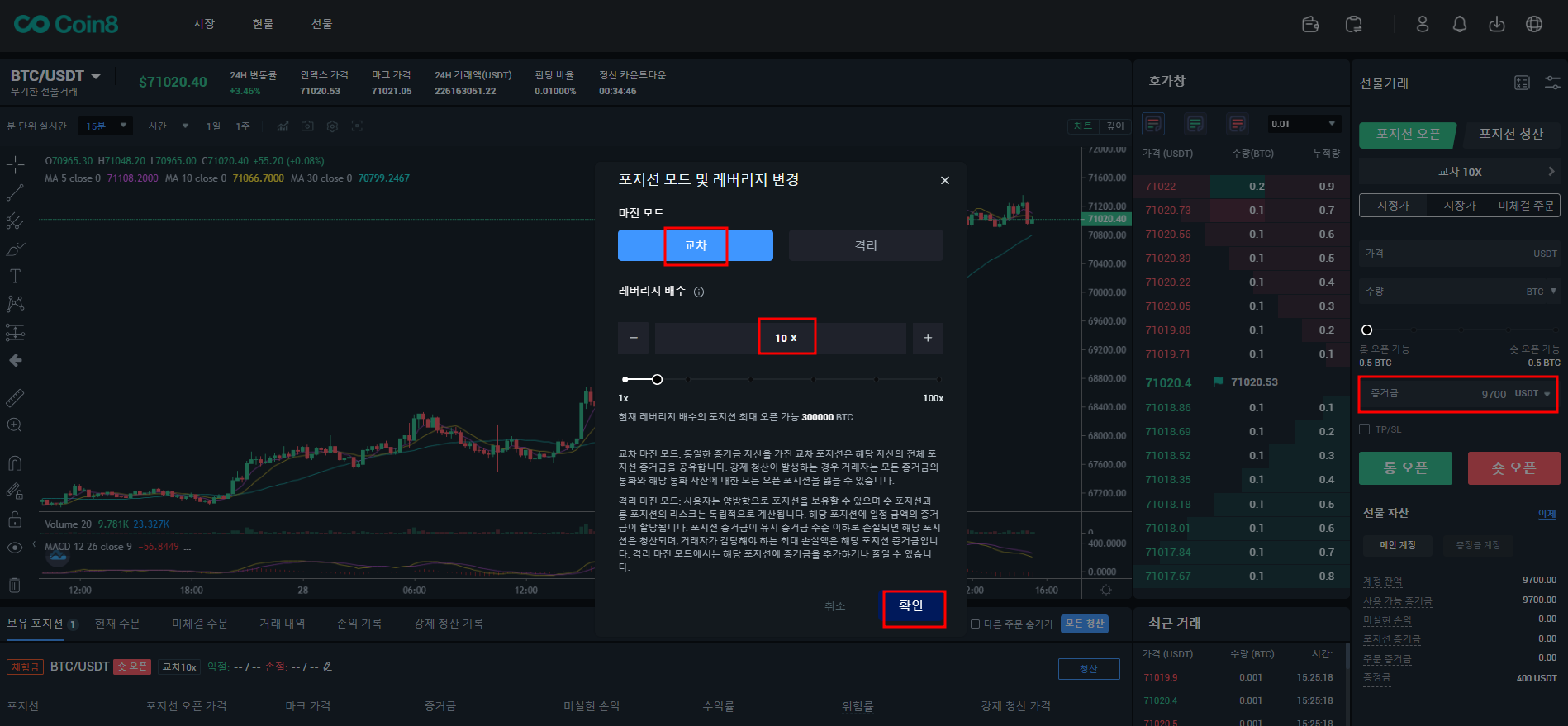Select the text tool in chart toolbar

click(x=15, y=276)
